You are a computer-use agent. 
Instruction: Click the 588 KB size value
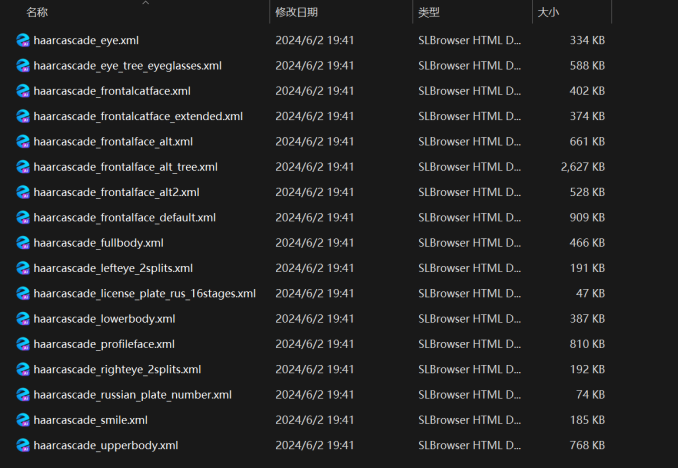tap(587, 66)
